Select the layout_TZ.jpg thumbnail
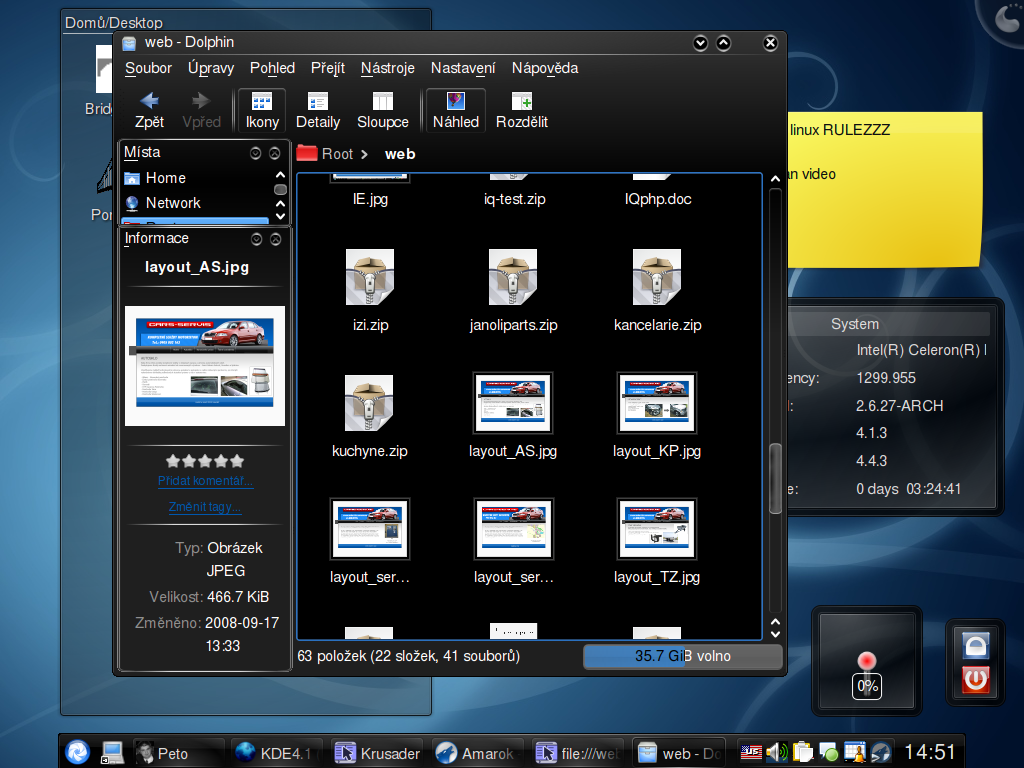The image size is (1024, 768). [x=657, y=529]
